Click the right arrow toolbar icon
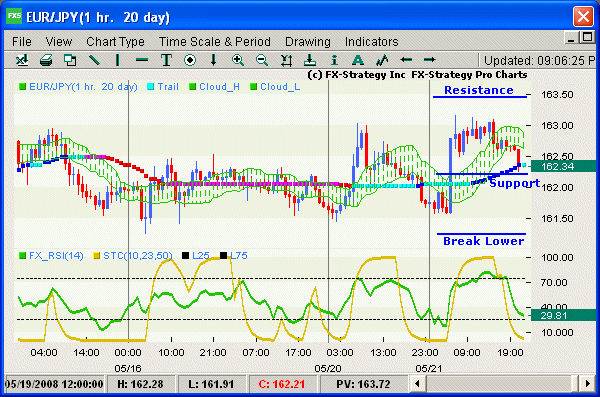This screenshot has height=397, width=600. coord(430,60)
